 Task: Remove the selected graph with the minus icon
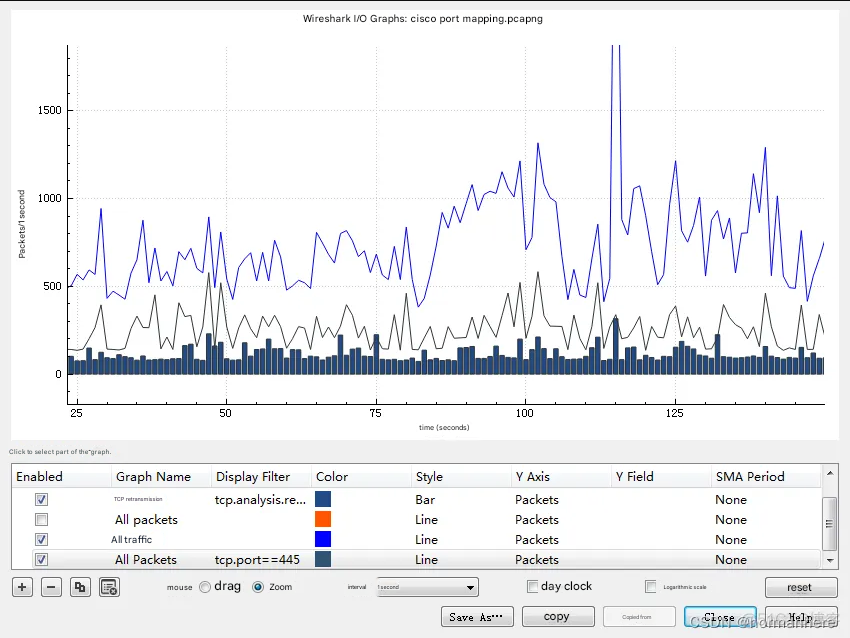[51, 587]
